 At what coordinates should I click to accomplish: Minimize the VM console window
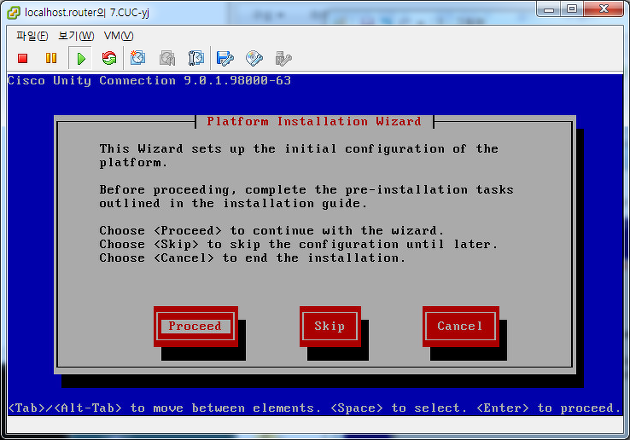point(549,9)
